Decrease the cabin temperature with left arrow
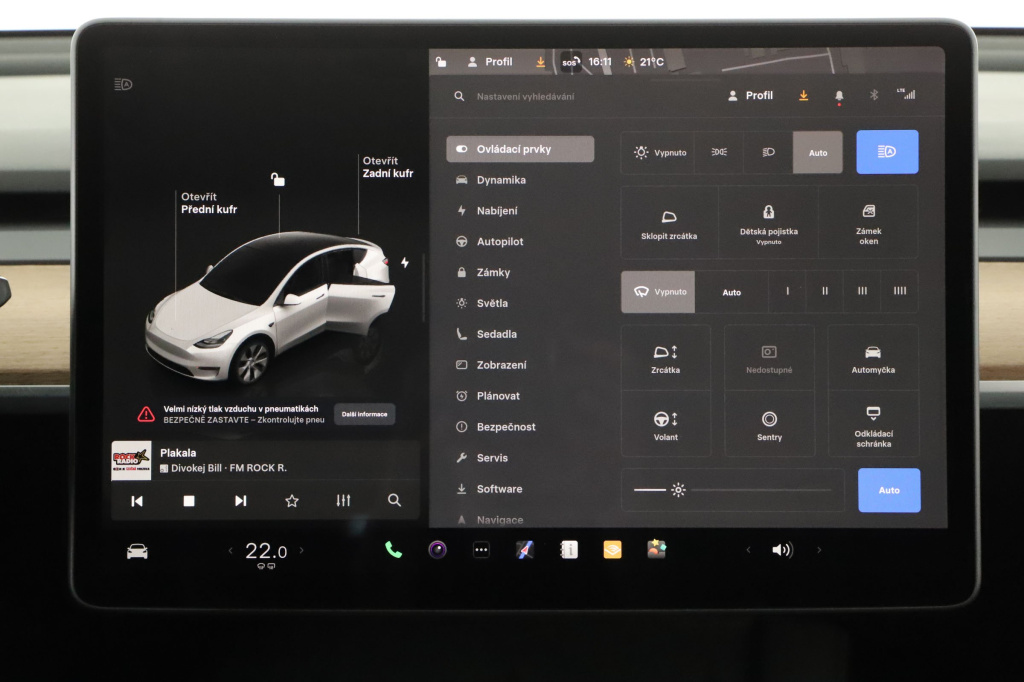The height and width of the screenshot is (682, 1024). 231,551
